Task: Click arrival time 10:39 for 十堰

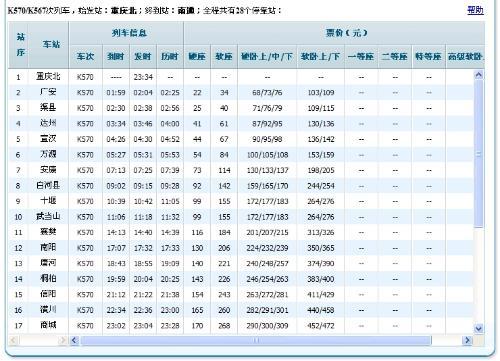Action: coord(116,202)
